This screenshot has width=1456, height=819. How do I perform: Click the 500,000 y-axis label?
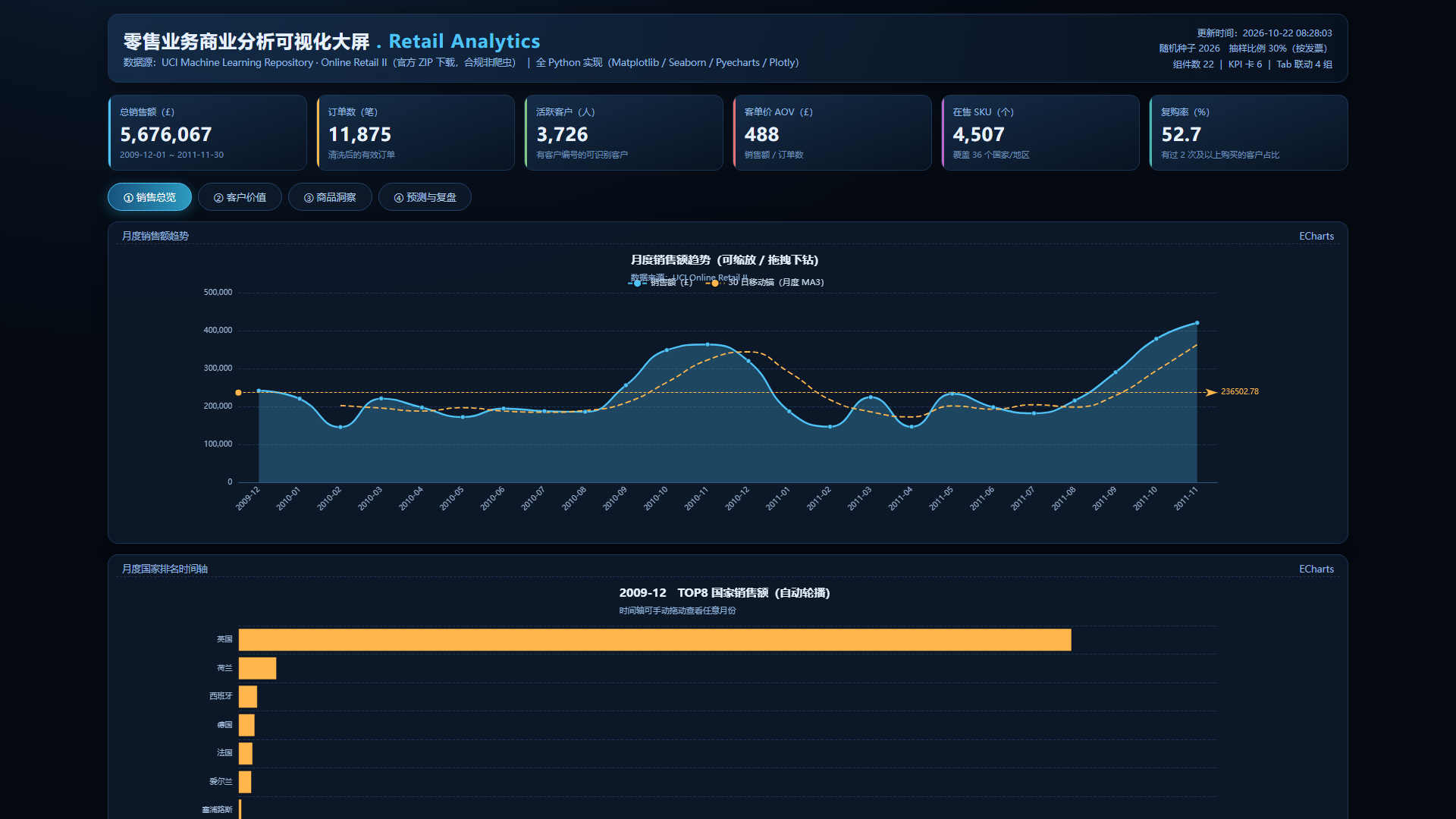tap(218, 292)
